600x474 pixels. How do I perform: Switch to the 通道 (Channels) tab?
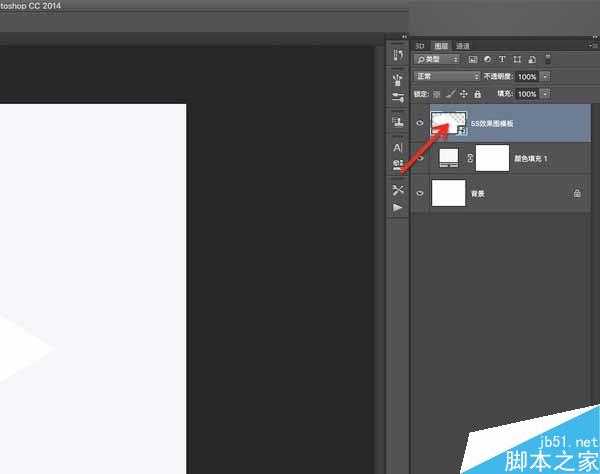click(463, 46)
